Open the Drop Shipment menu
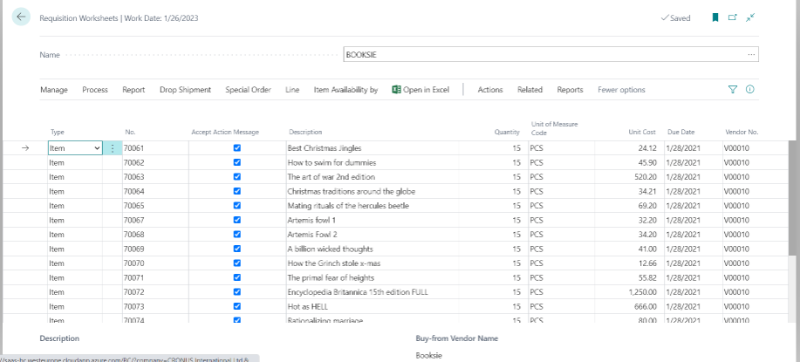 click(185, 90)
